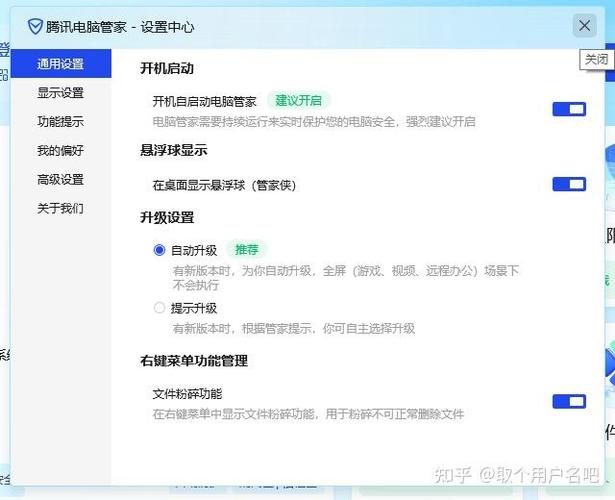The width and height of the screenshot is (615, 500).
Task: Show the 关于我们 page
Action: pos(60,209)
